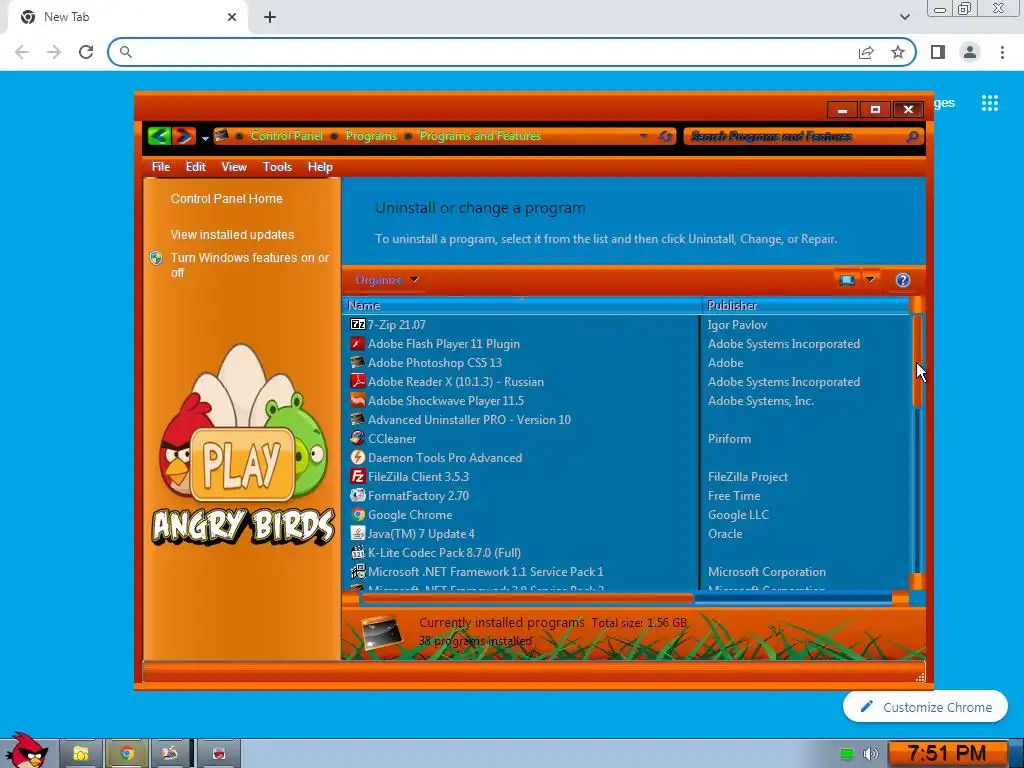
Task: Click the 7-Zip 21.07 program icon
Action: (x=357, y=325)
